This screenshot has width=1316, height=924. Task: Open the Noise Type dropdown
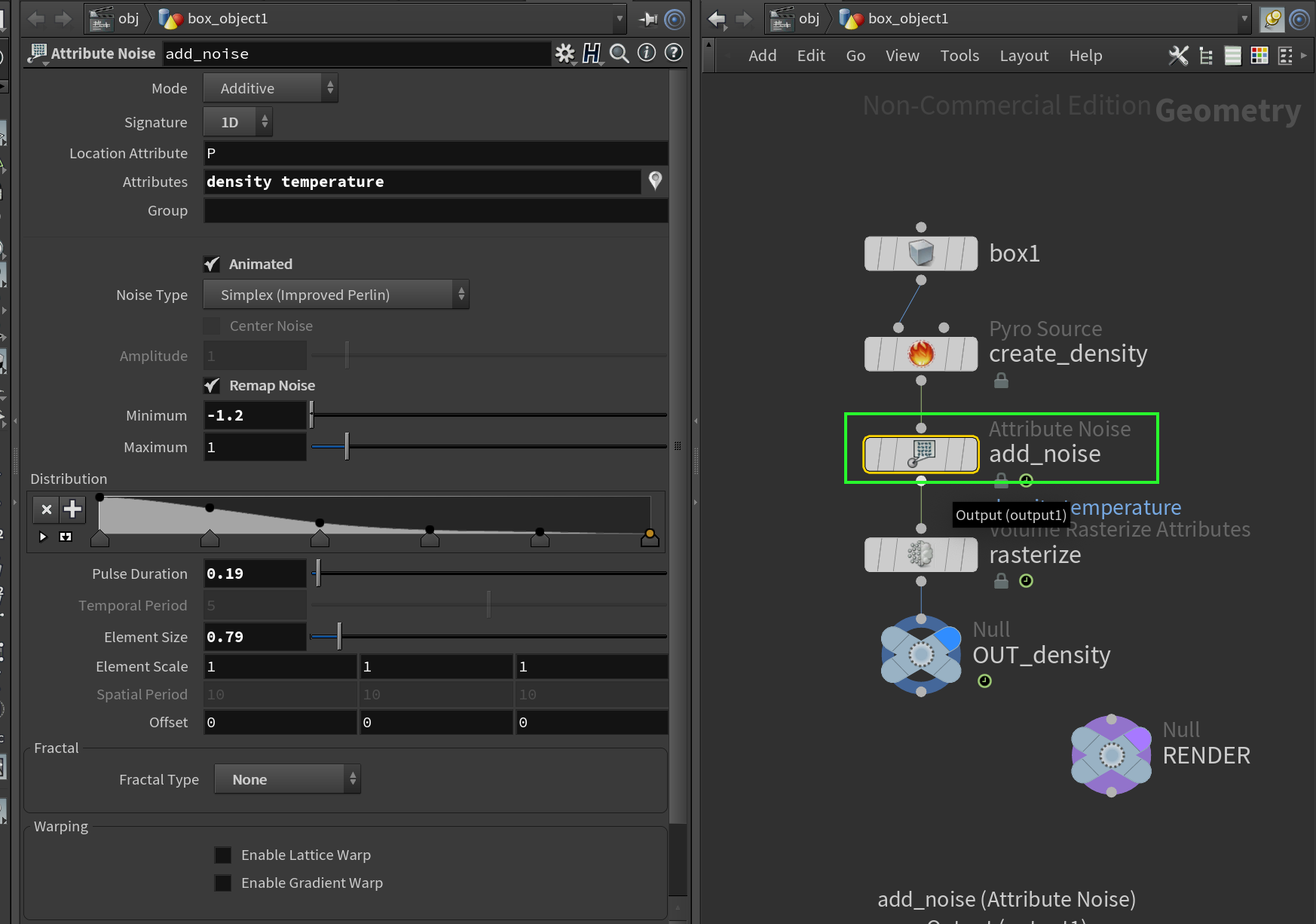(x=336, y=295)
